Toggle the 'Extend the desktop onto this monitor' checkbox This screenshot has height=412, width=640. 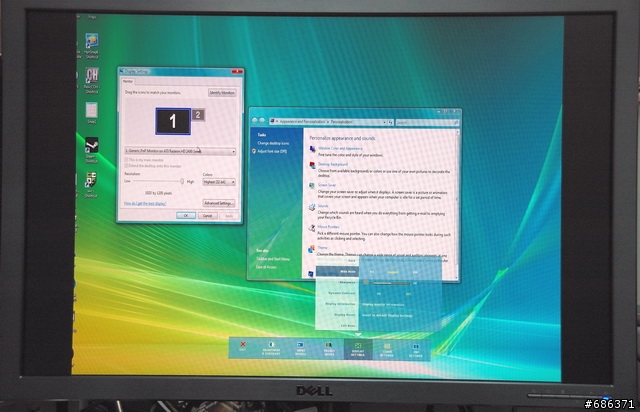[126, 166]
